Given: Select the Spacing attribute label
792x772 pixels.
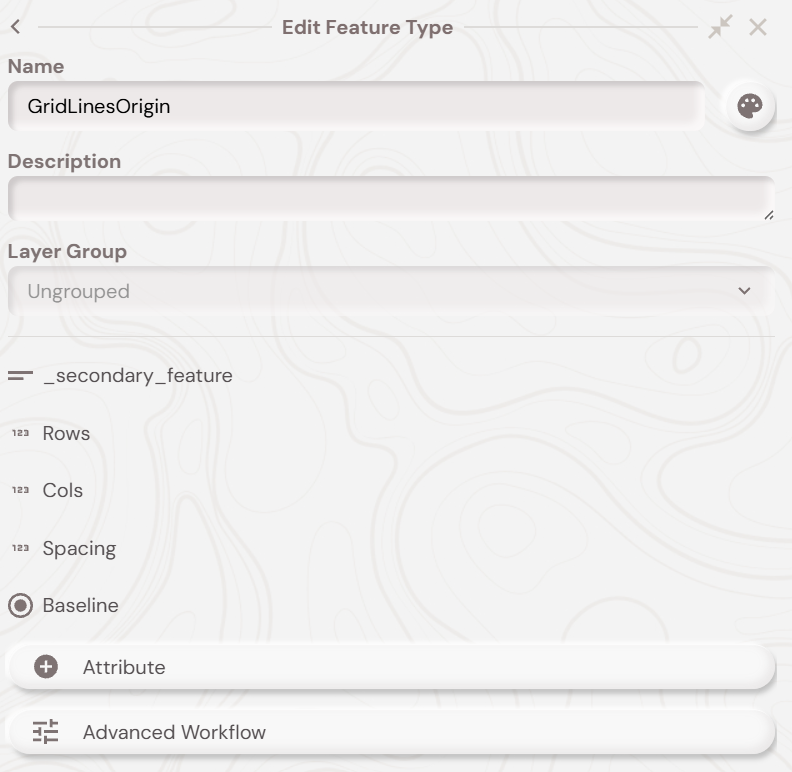Looking at the screenshot, I should (79, 549).
